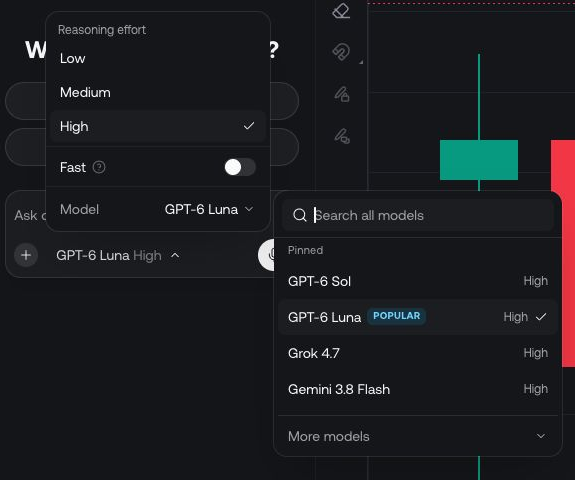Viewport: 575px width, 480px height.
Task: Toggle the Fast mode switch
Action: 240,168
